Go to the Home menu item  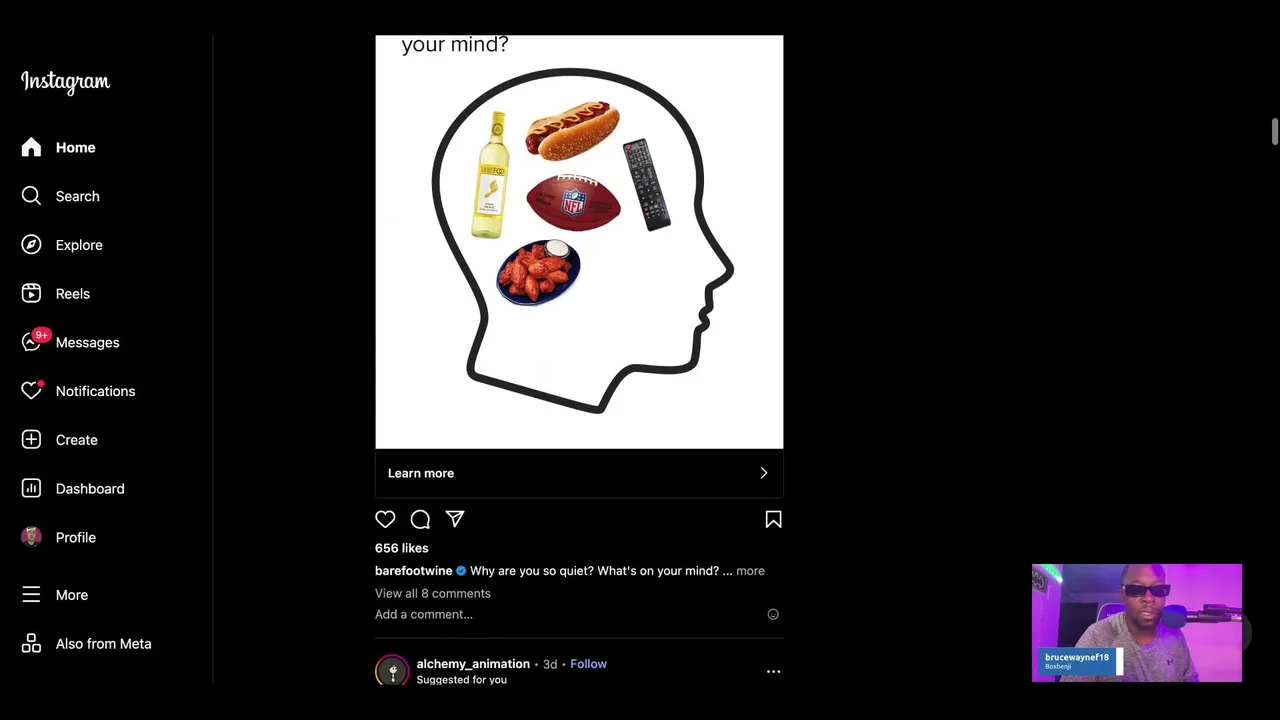(75, 148)
